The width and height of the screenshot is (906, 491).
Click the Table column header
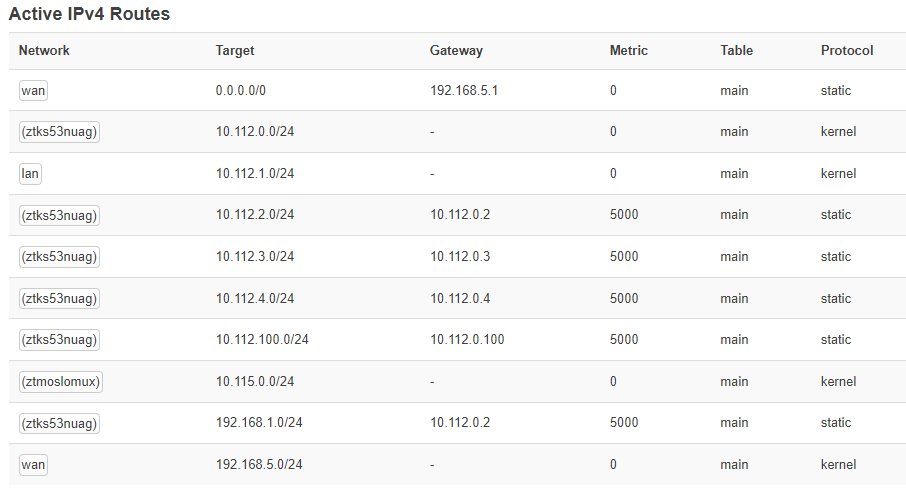(736, 50)
